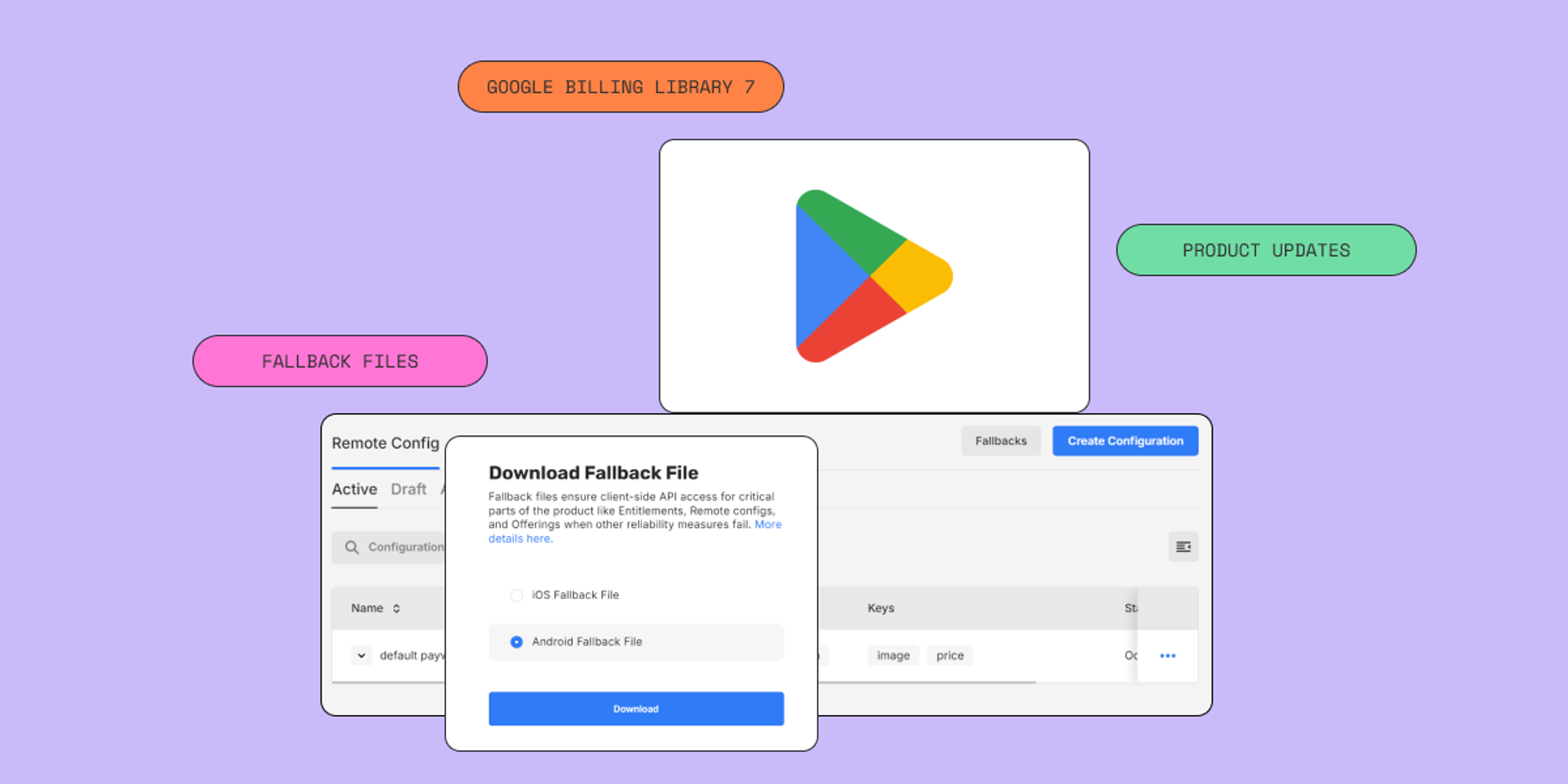Click the image key tag

893,655
